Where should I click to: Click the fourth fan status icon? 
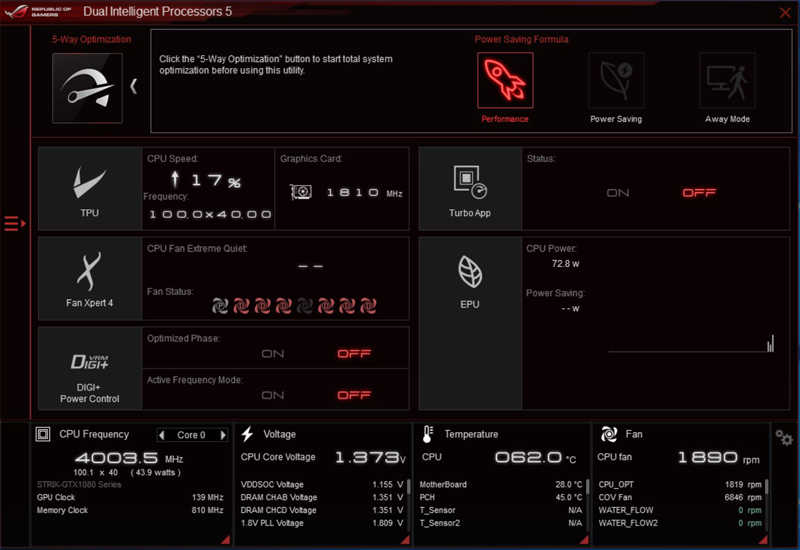click(284, 306)
